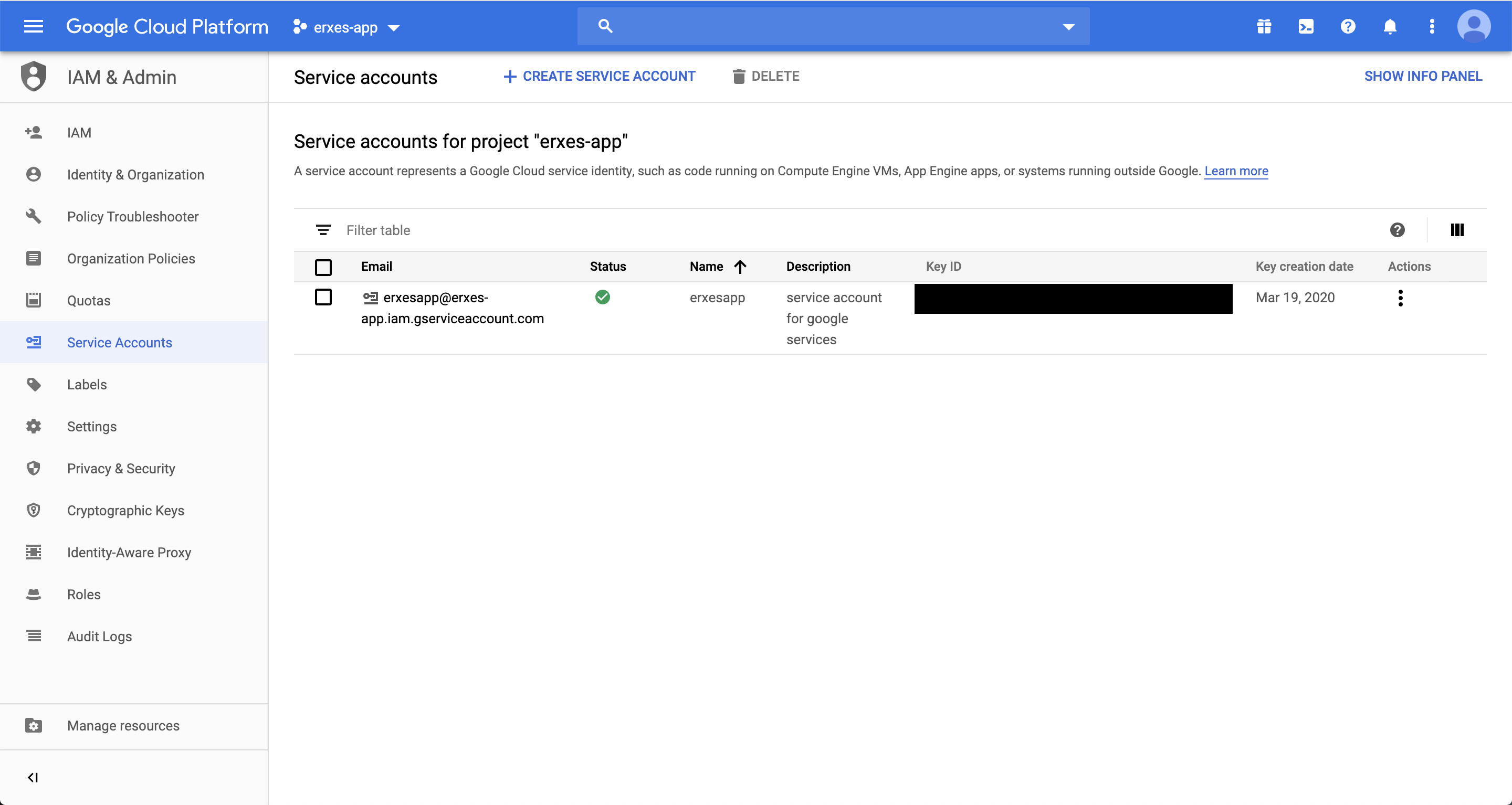Open Cryptographic Keys sidebar item
Viewport: 1512px width, 805px height.
pyautogui.click(x=125, y=511)
